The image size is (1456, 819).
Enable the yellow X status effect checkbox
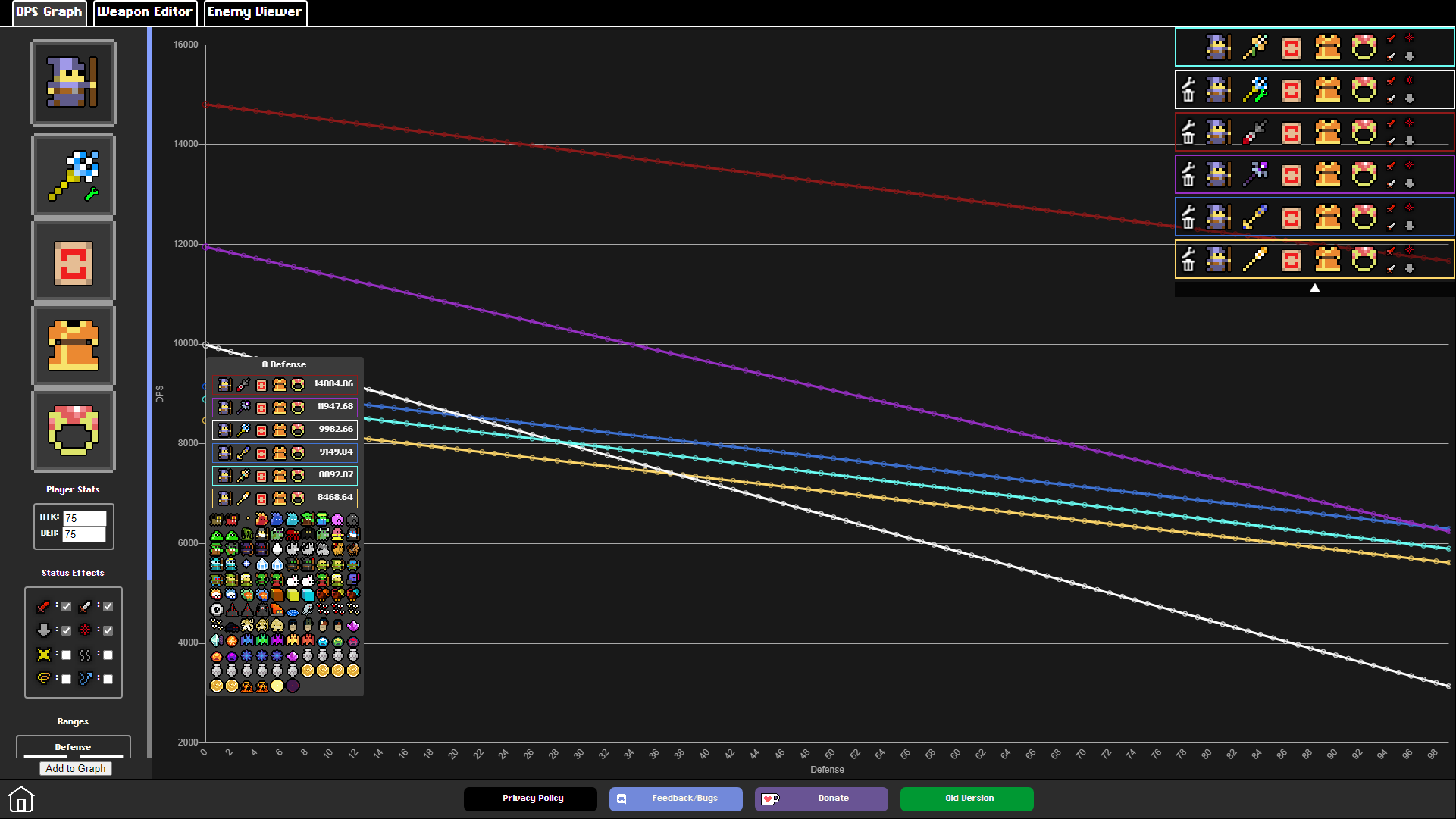[x=66, y=655]
